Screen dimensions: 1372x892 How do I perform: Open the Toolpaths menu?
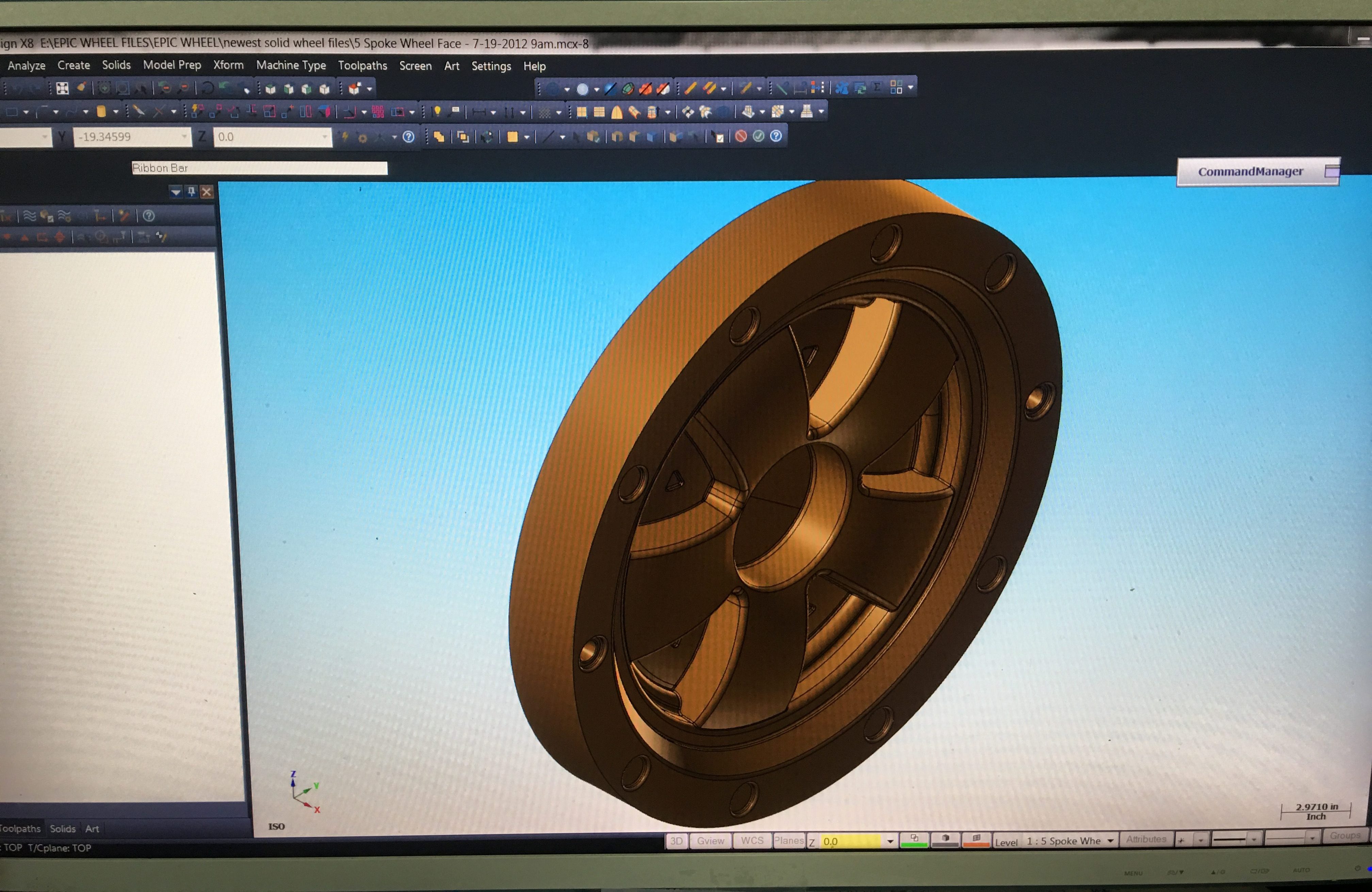pyautogui.click(x=362, y=66)
